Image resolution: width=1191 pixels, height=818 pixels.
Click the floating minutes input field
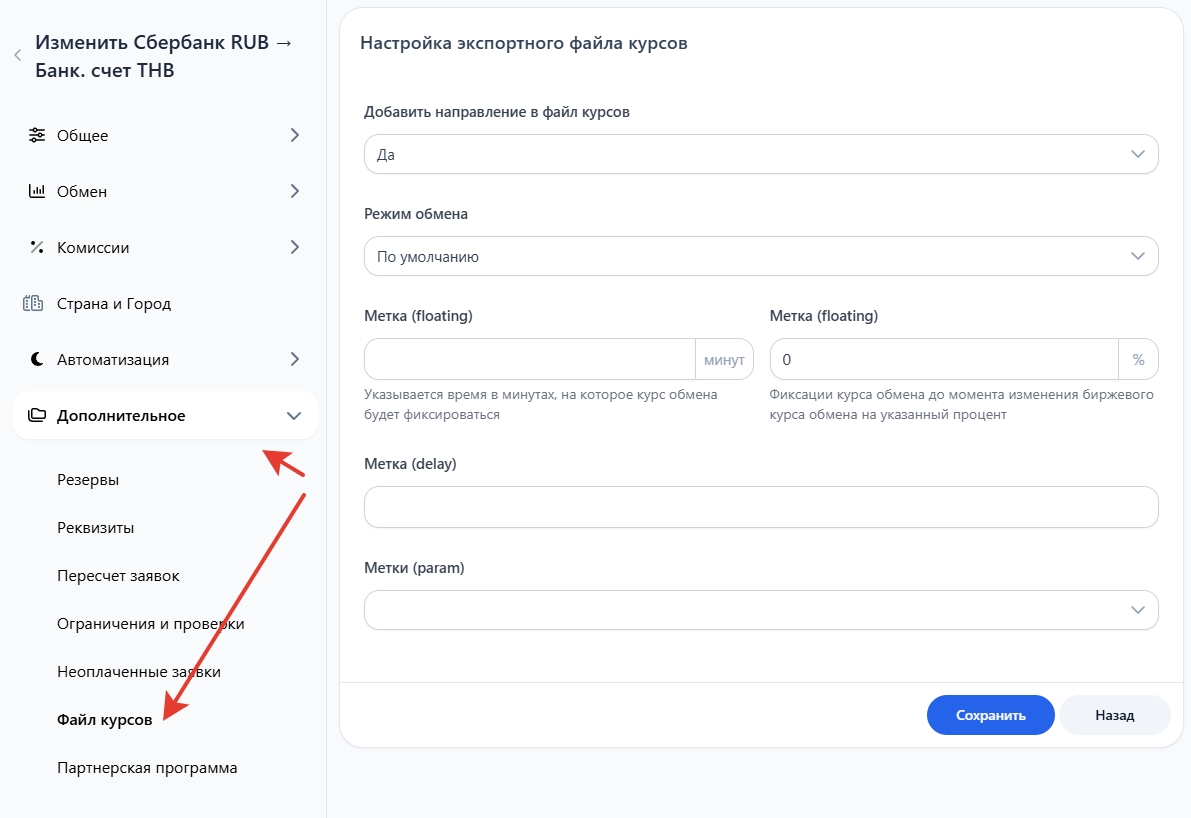(529, 359)
